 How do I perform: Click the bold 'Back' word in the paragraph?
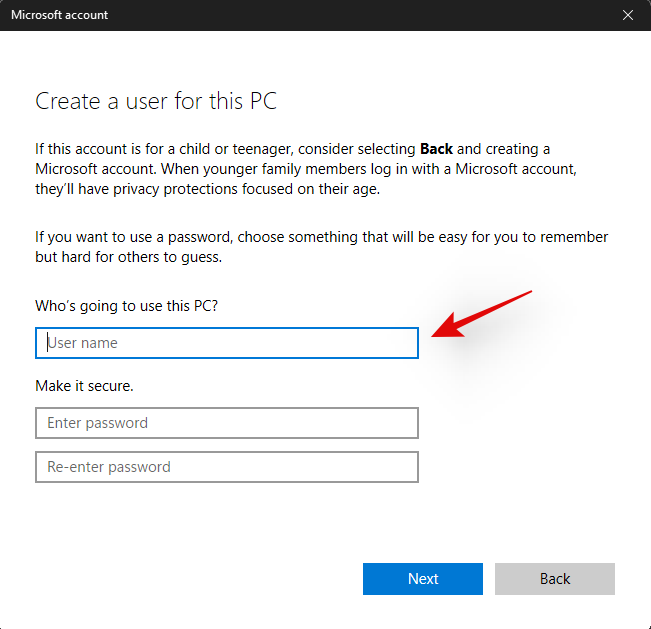pyautogui.click(x=438, y=149)
